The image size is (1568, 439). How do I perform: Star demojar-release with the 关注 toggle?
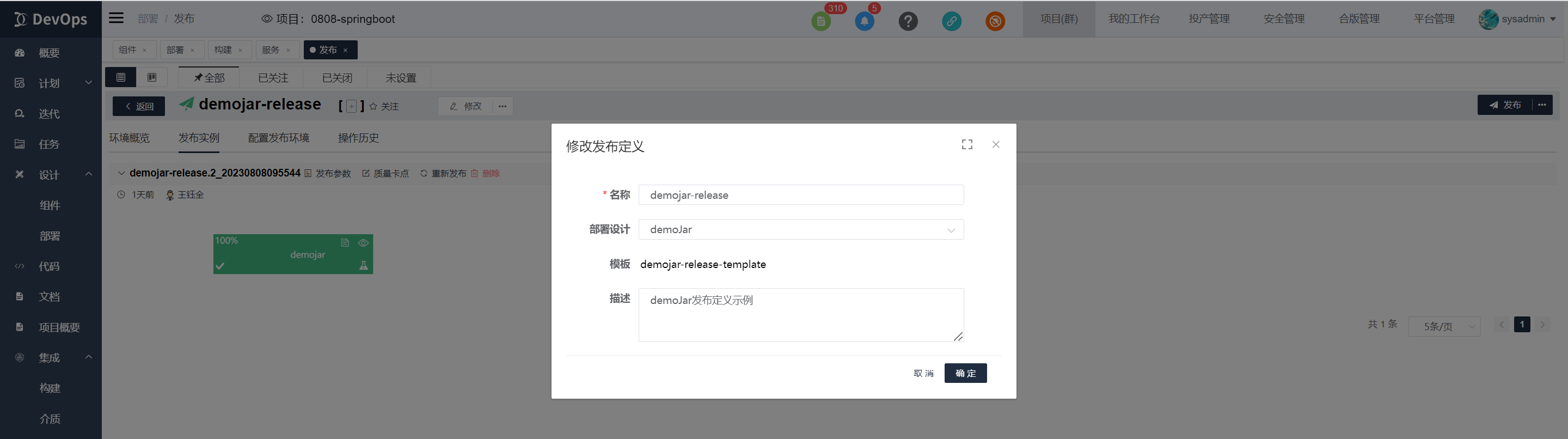click(384, 107)
